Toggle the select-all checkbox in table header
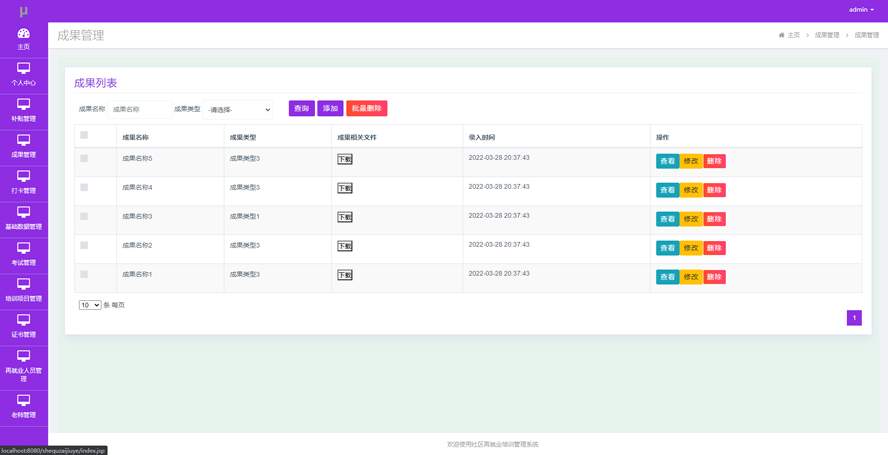The image size is (888, 455). 84,135
